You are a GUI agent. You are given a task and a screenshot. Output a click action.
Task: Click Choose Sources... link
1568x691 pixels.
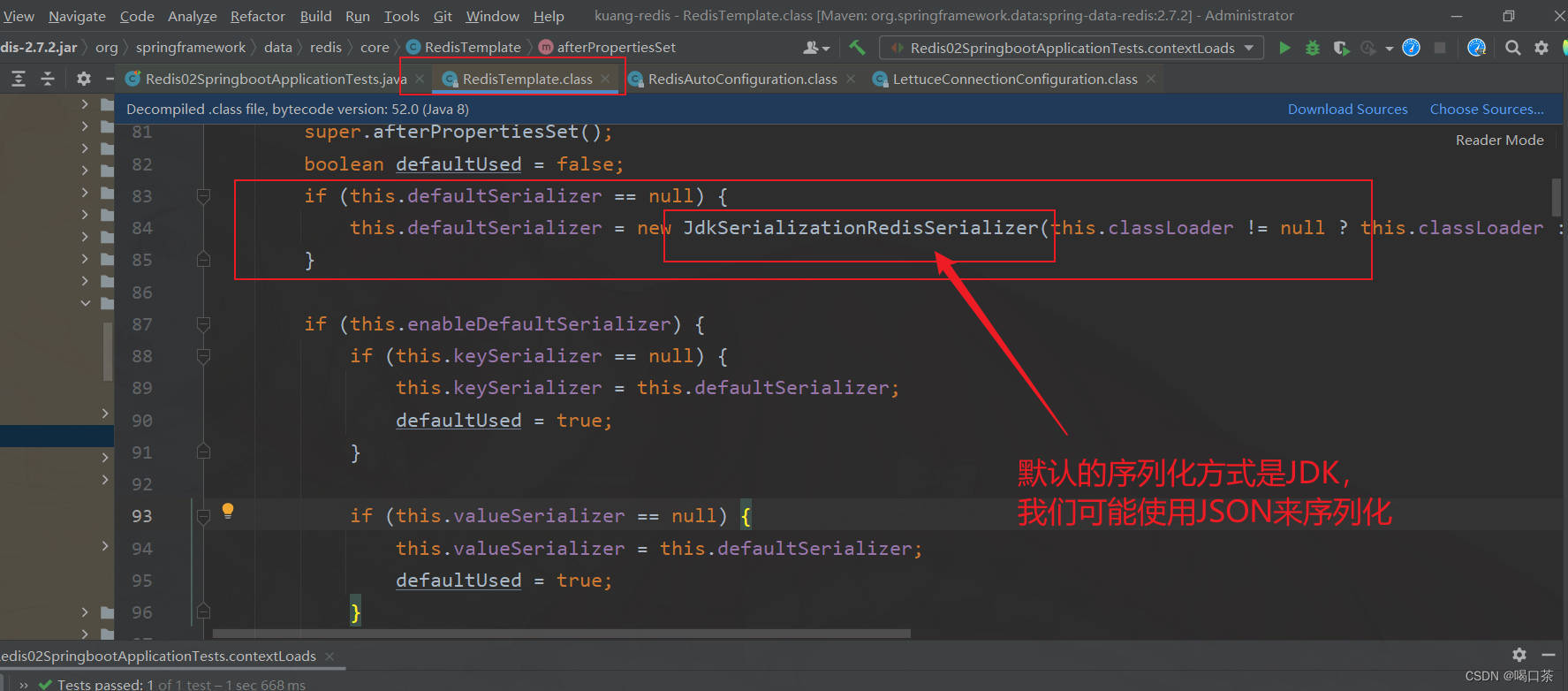point(1487,109)
